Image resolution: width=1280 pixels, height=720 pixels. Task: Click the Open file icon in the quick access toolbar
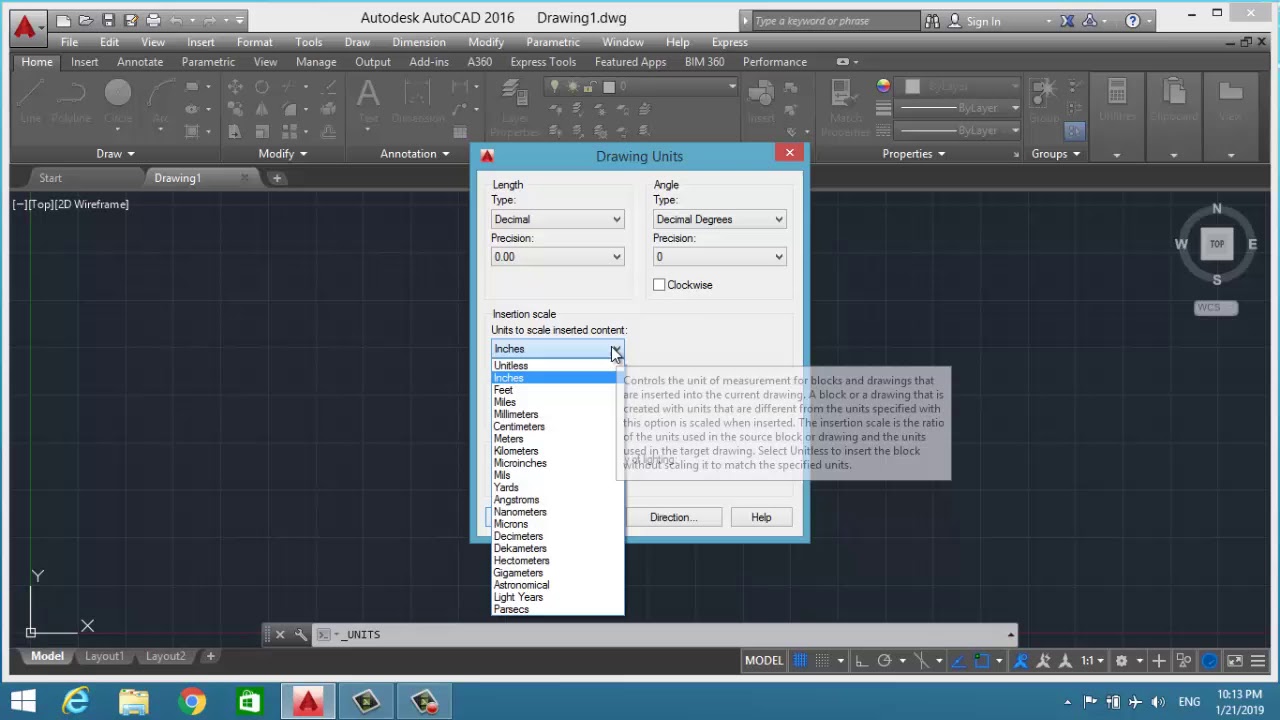tap(87, 20)
